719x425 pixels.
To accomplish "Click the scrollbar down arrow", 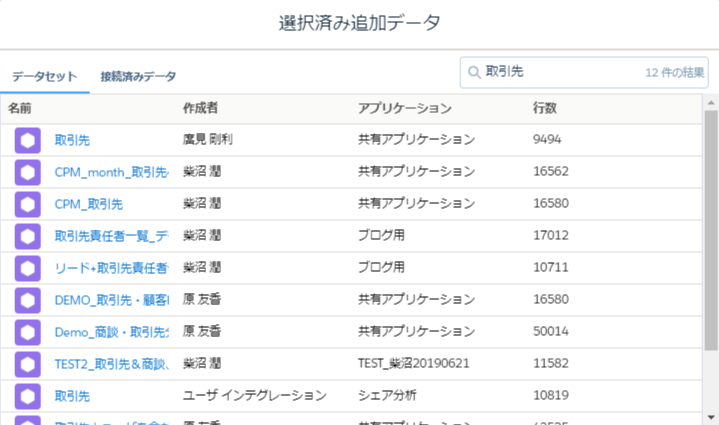I will point(711,416).
